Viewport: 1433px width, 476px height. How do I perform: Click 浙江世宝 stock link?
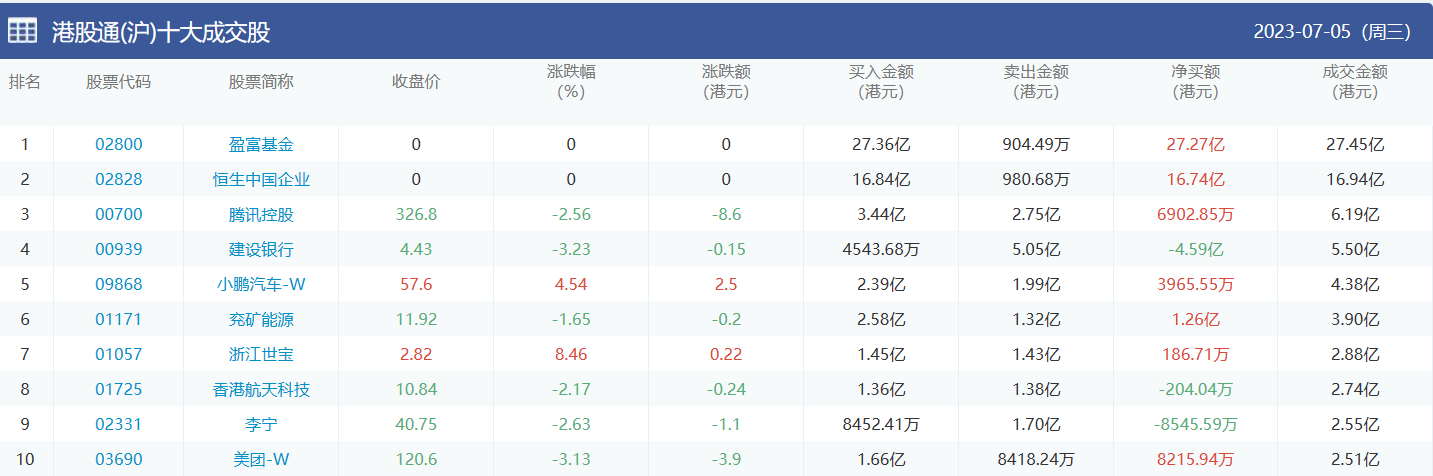261,354
